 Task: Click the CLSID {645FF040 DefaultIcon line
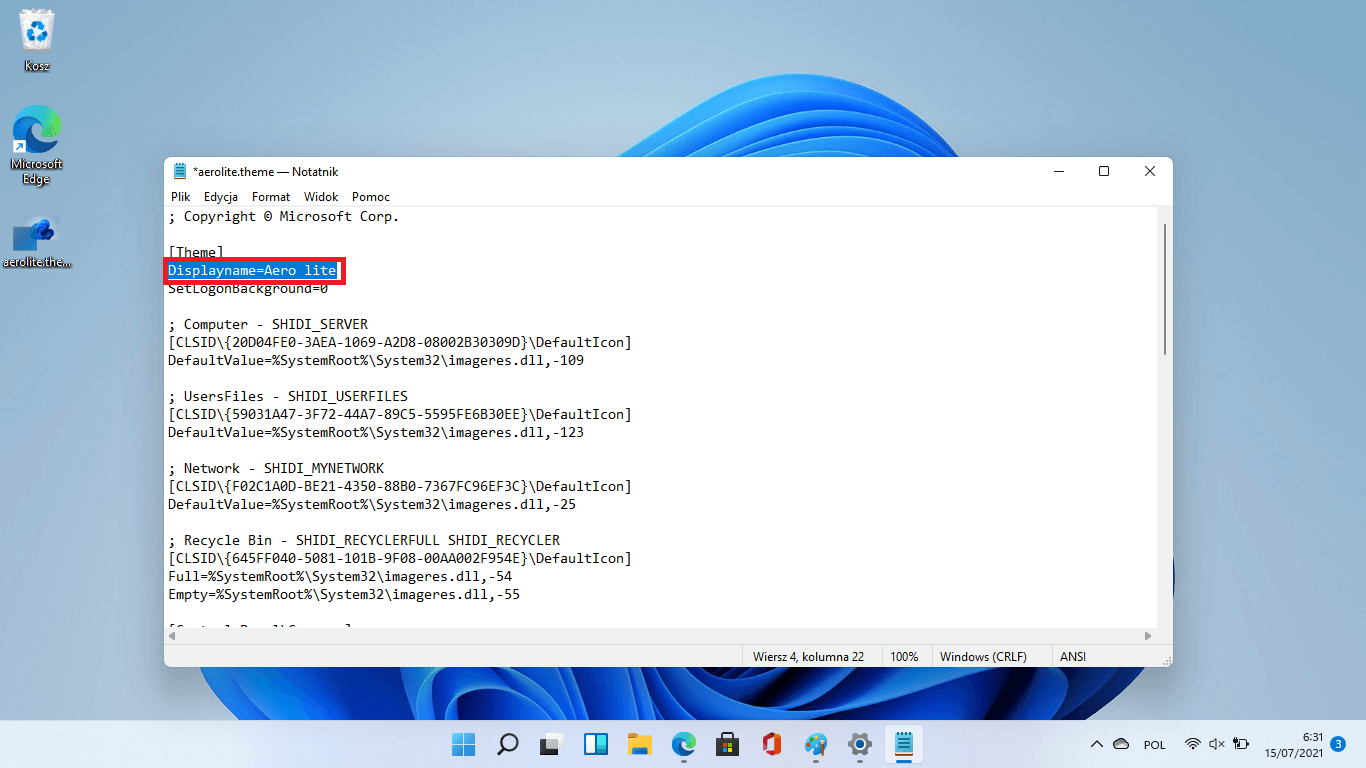coord(400,559)
